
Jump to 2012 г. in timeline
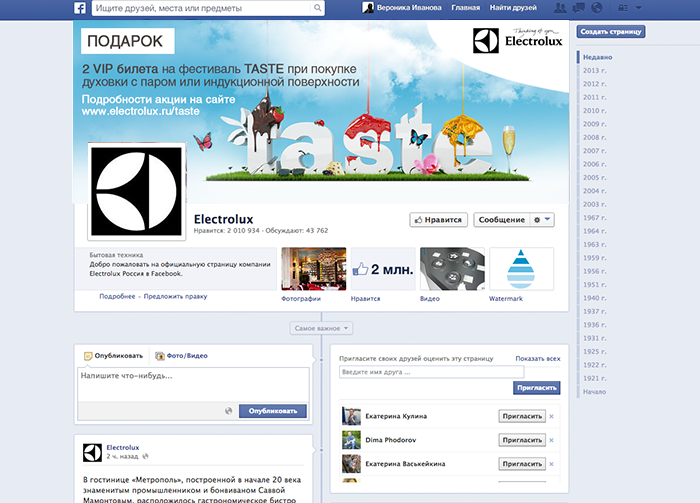(594, 84)
